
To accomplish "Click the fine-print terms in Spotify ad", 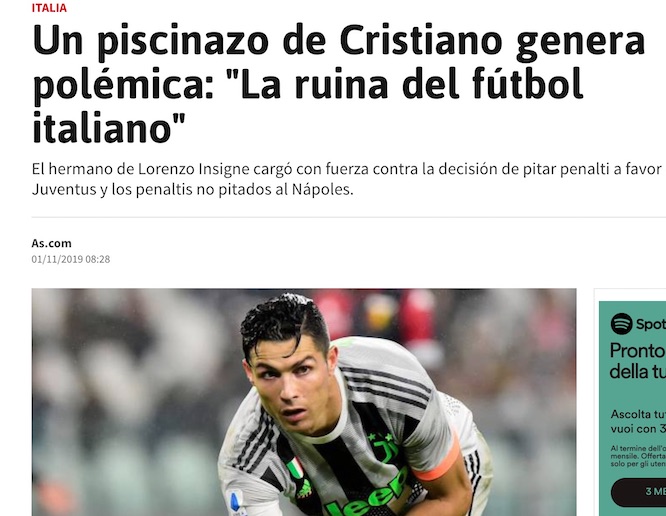I will (x=638, y=456).
